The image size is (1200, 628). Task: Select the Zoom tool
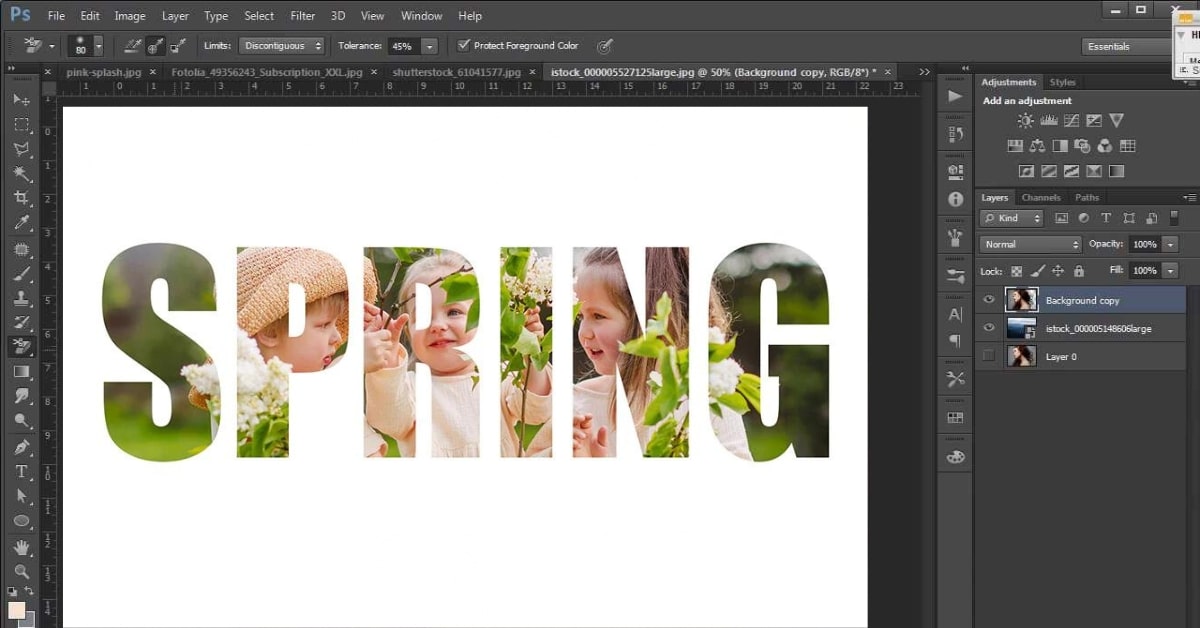[21, 571]
